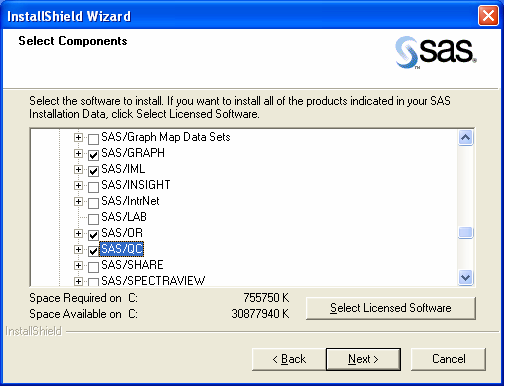Expand the SAS/QC tree node
Viewport: 505px width, 387px height.
point(78,249)
